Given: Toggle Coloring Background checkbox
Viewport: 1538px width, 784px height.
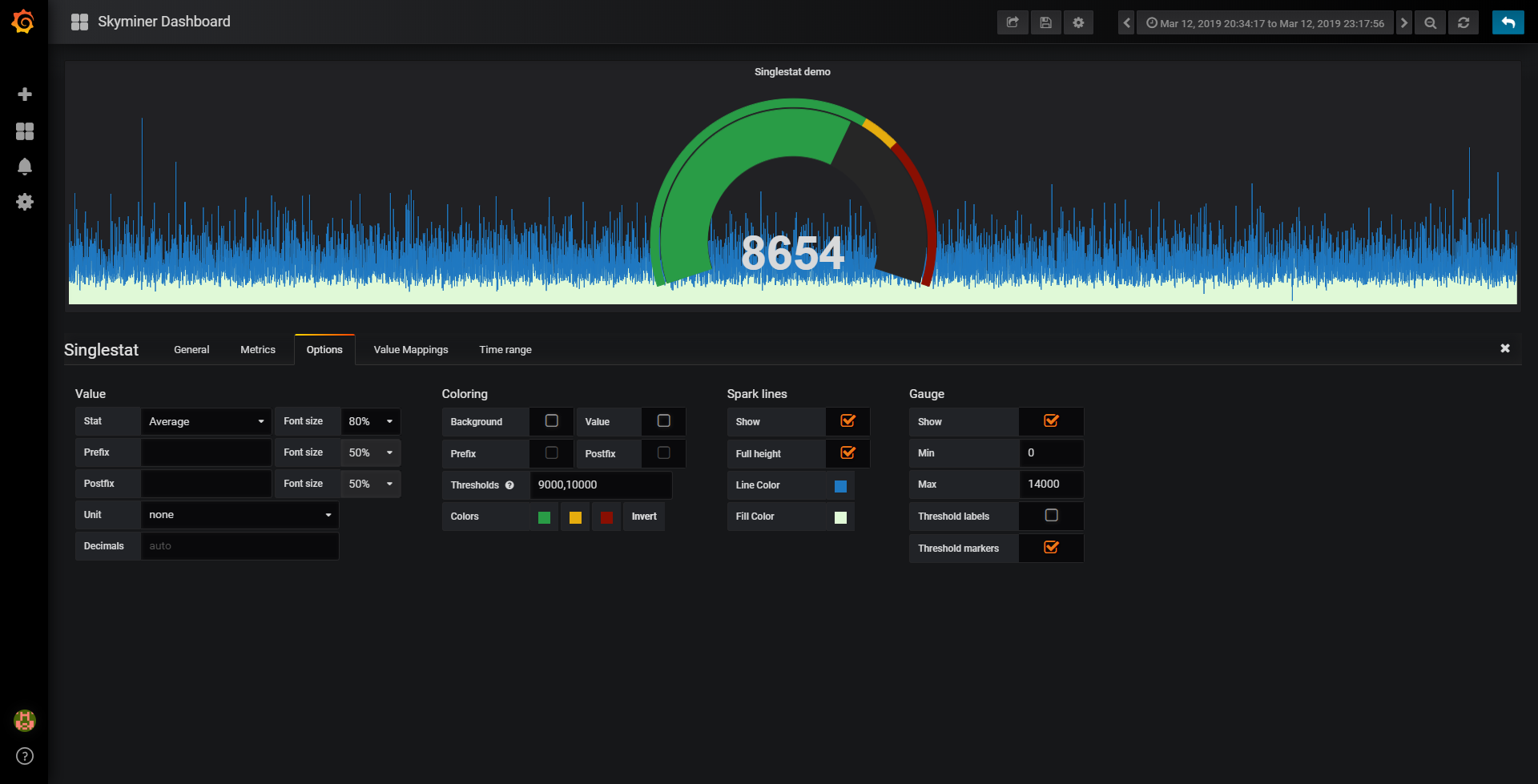Looking at the screenshot, I should pyautogui.click(x=552, y=421).
